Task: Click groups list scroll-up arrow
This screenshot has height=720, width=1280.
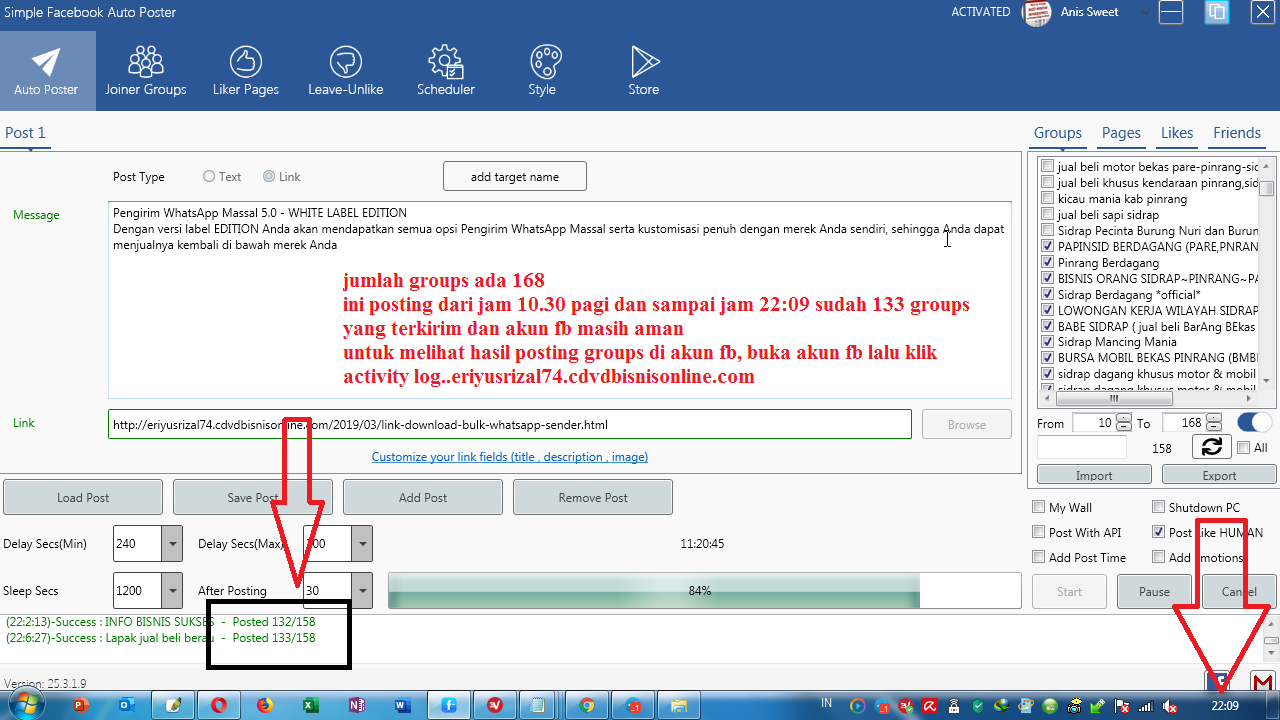Action: click(1267, 164)
